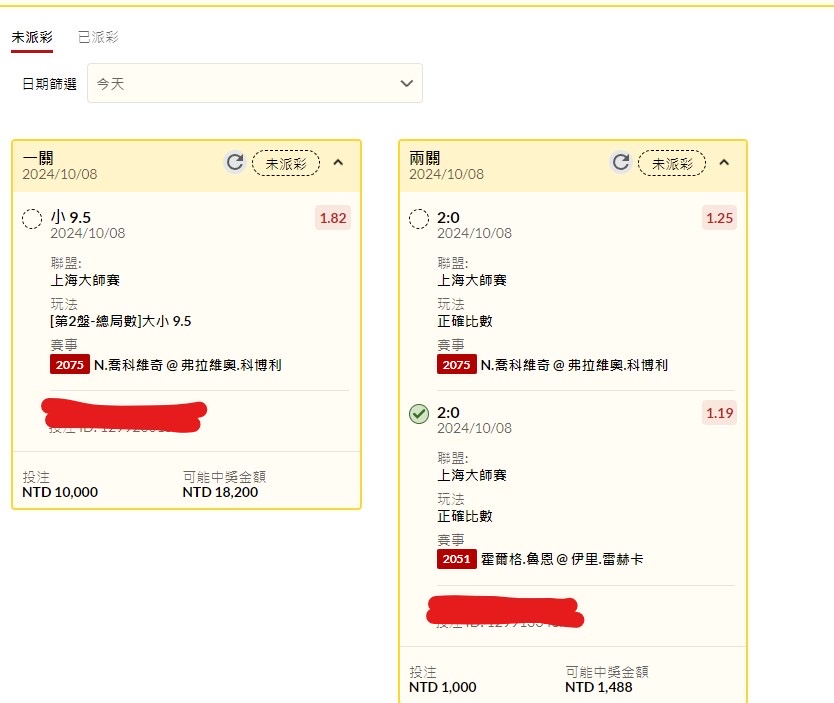Select the 未派彩 tab

click(32, 37)
